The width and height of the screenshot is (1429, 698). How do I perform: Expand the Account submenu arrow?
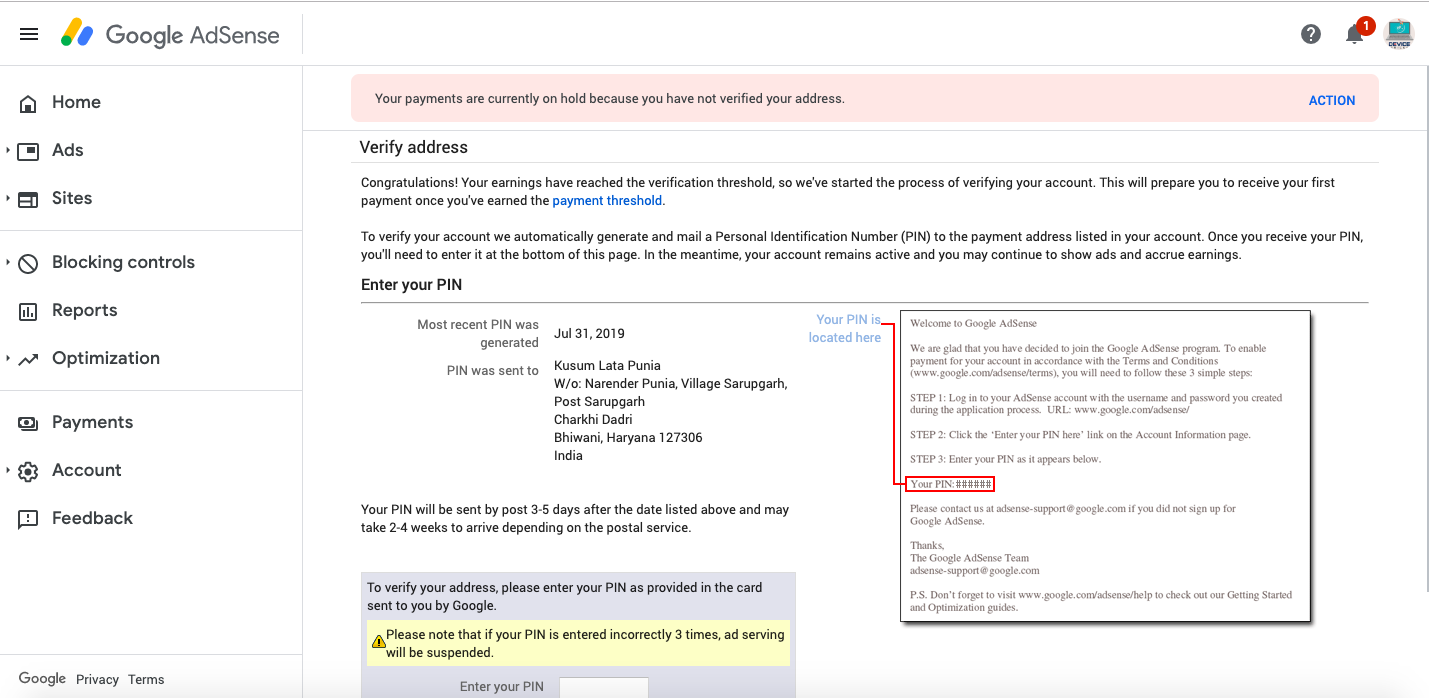[x=8, y=471]
